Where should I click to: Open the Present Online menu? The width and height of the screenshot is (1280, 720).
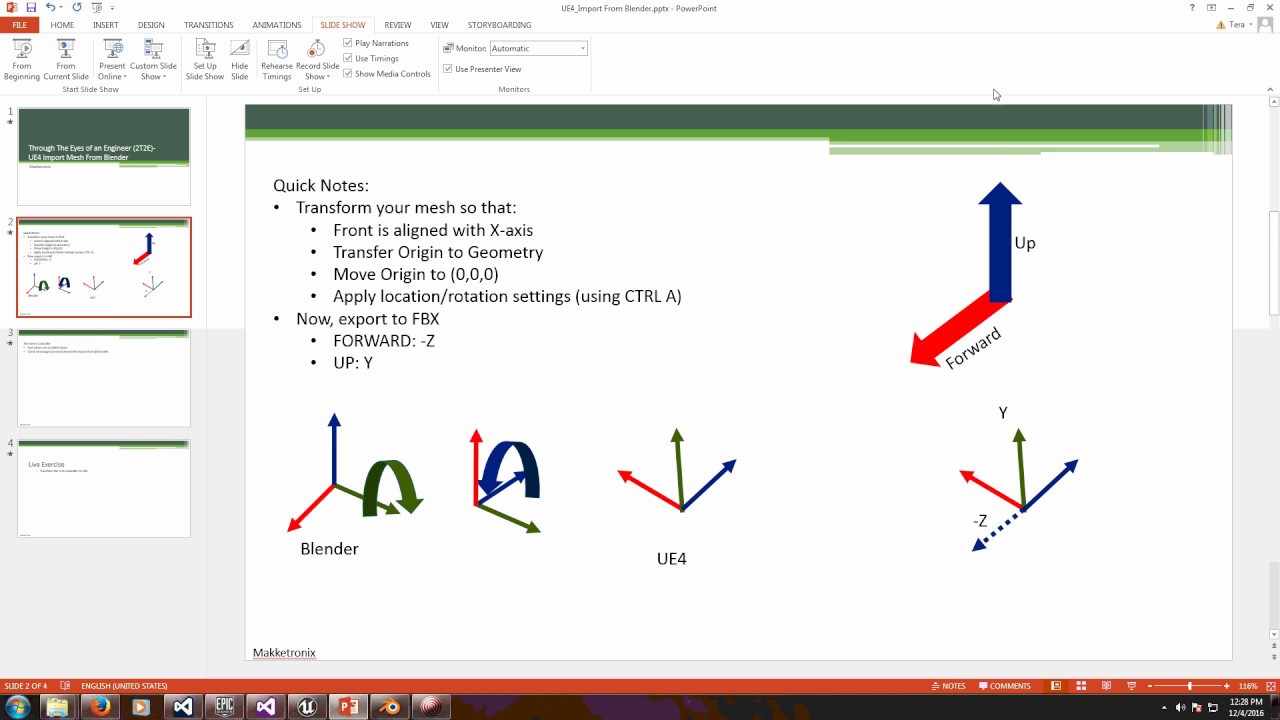point(112,60)
